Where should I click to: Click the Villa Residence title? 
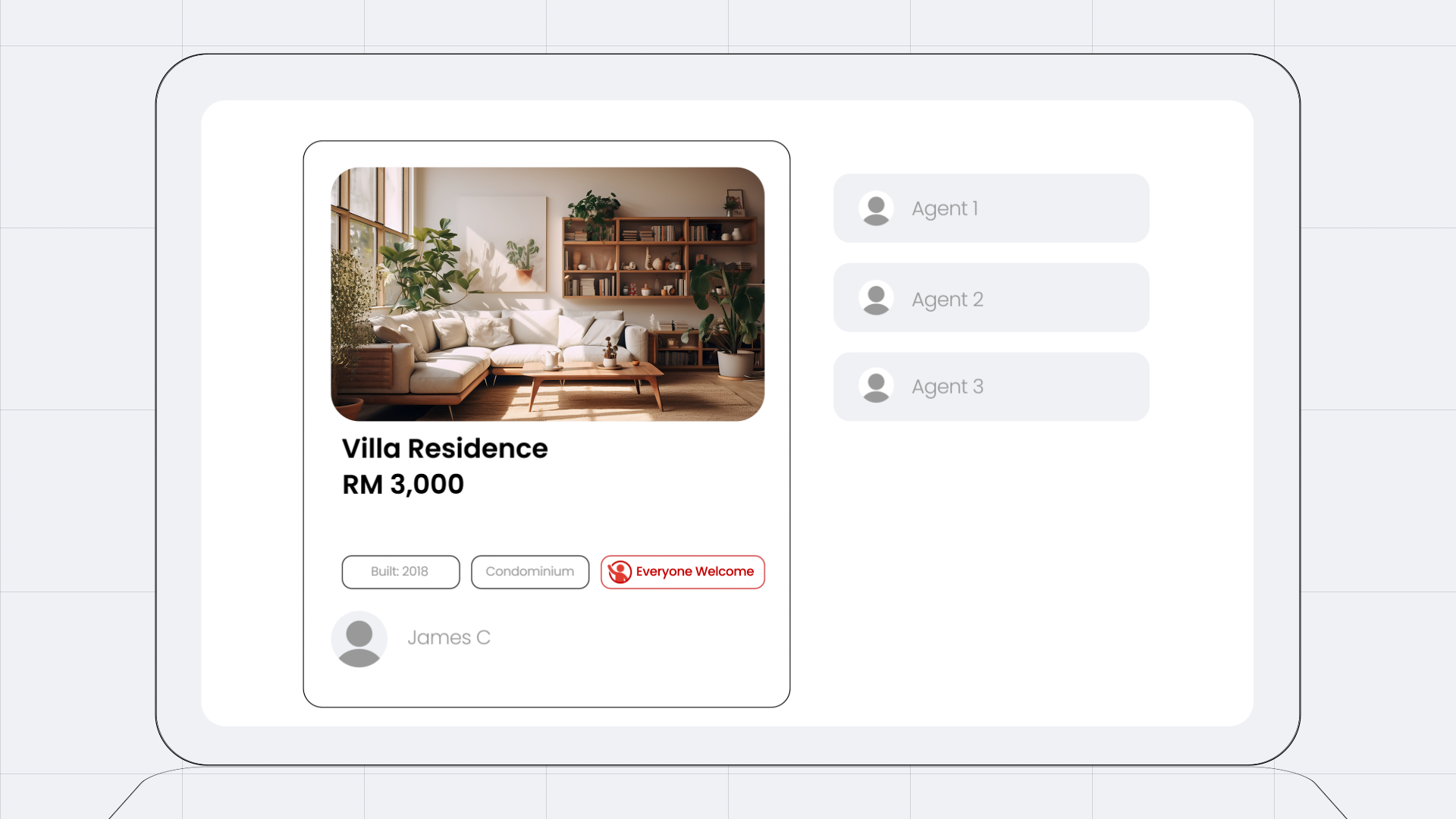[x=444, y=448]
